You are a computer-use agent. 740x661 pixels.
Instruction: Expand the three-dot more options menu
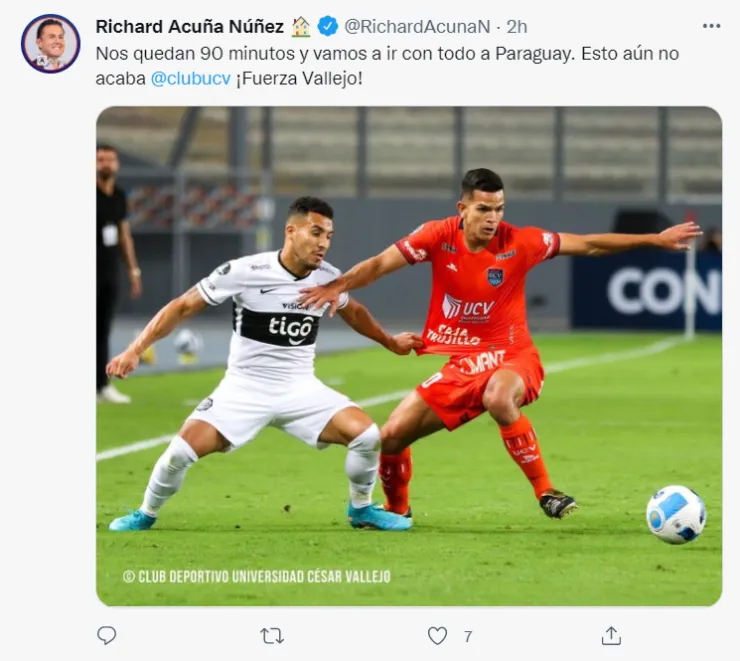[711, 26]
